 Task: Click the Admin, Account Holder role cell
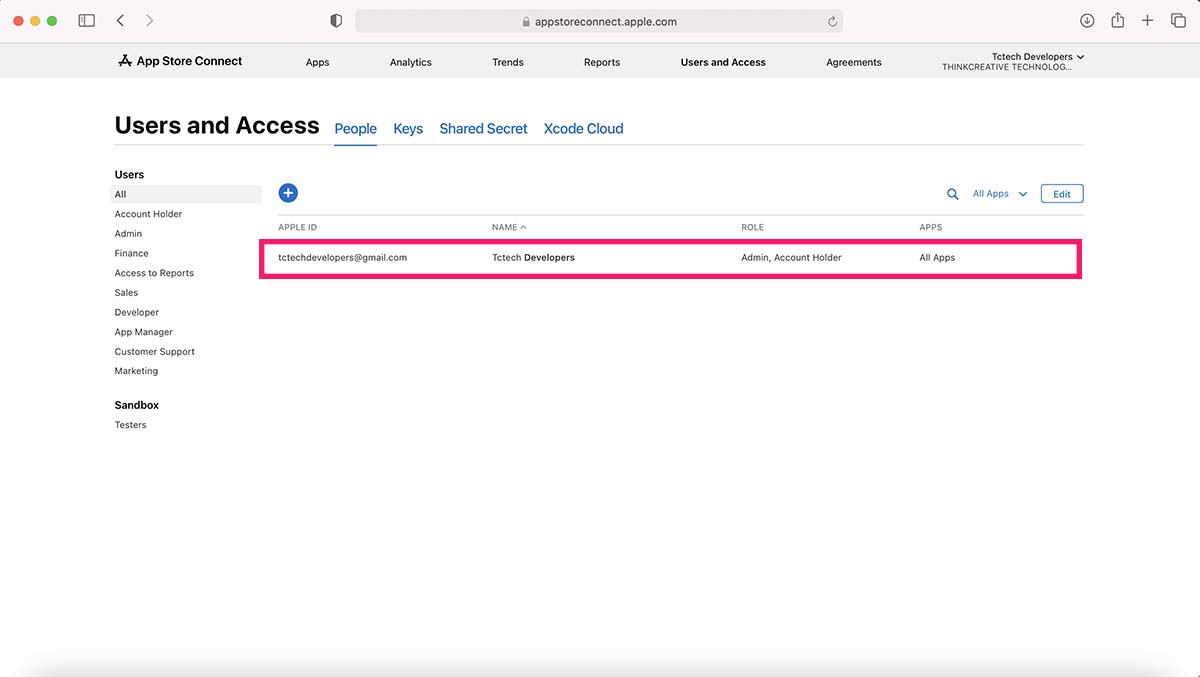click(791, 257)
